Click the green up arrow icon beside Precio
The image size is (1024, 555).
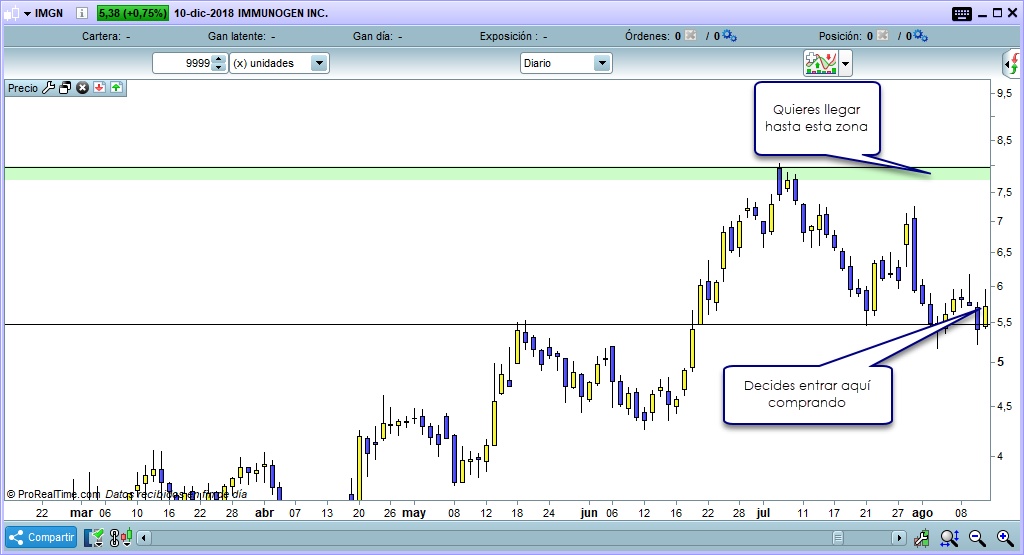point(116,88)
